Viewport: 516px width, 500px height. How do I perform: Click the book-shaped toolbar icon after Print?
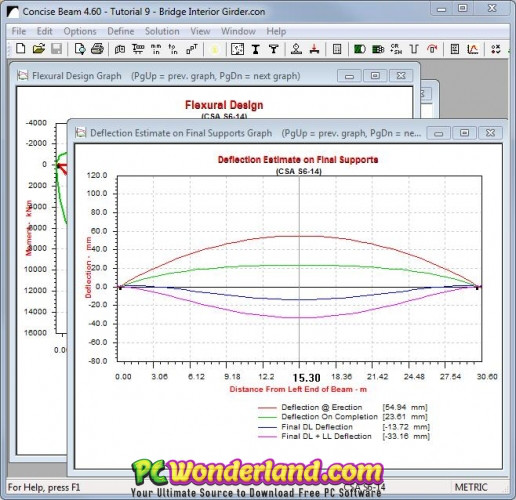120,49
